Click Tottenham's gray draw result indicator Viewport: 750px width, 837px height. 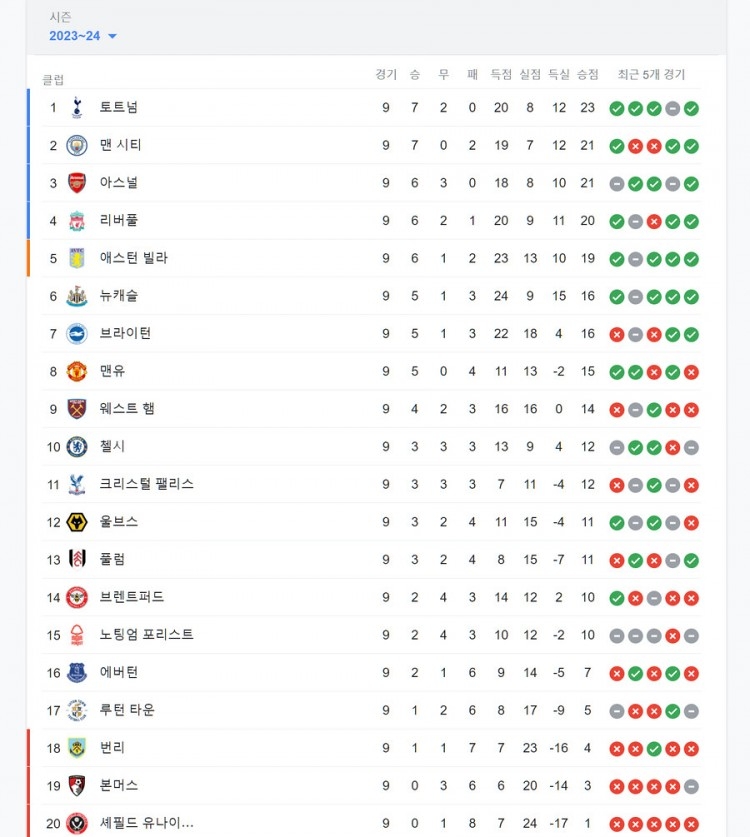point(673,109)
